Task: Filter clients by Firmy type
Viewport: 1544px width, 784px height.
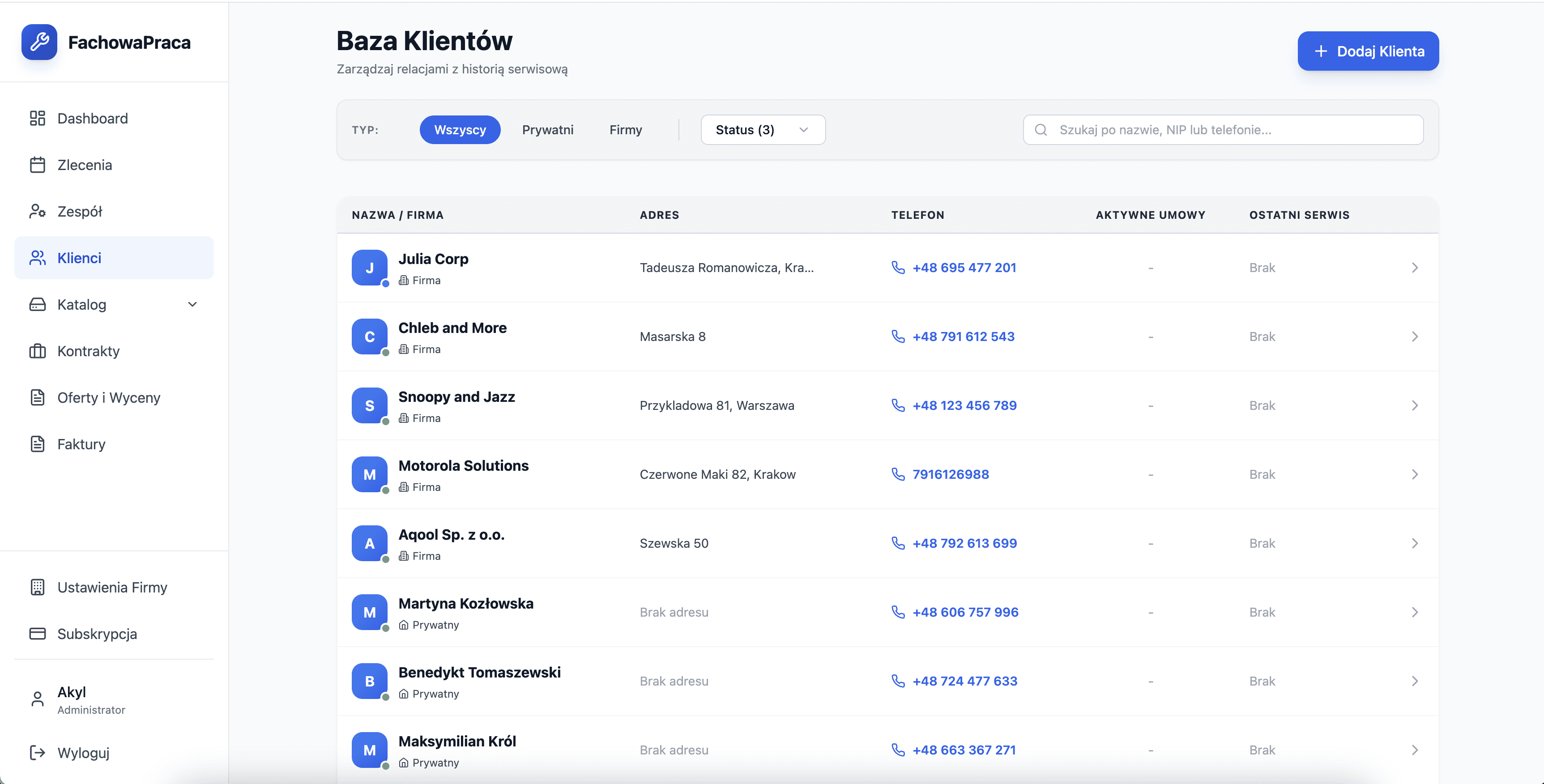Action: click(x=625, y=129)
